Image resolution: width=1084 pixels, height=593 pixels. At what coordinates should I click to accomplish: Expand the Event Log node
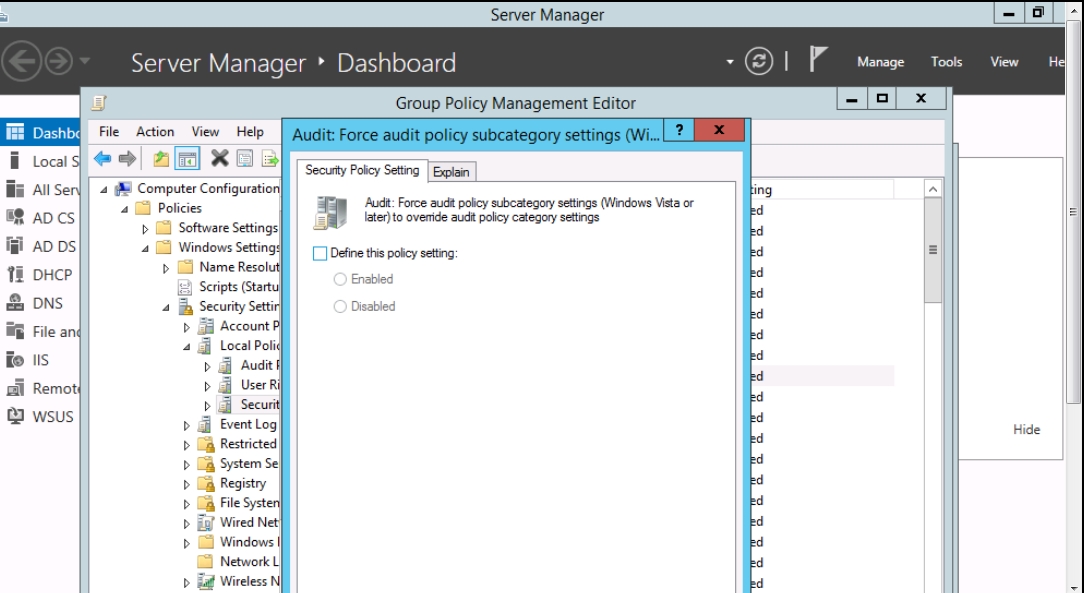187,425
